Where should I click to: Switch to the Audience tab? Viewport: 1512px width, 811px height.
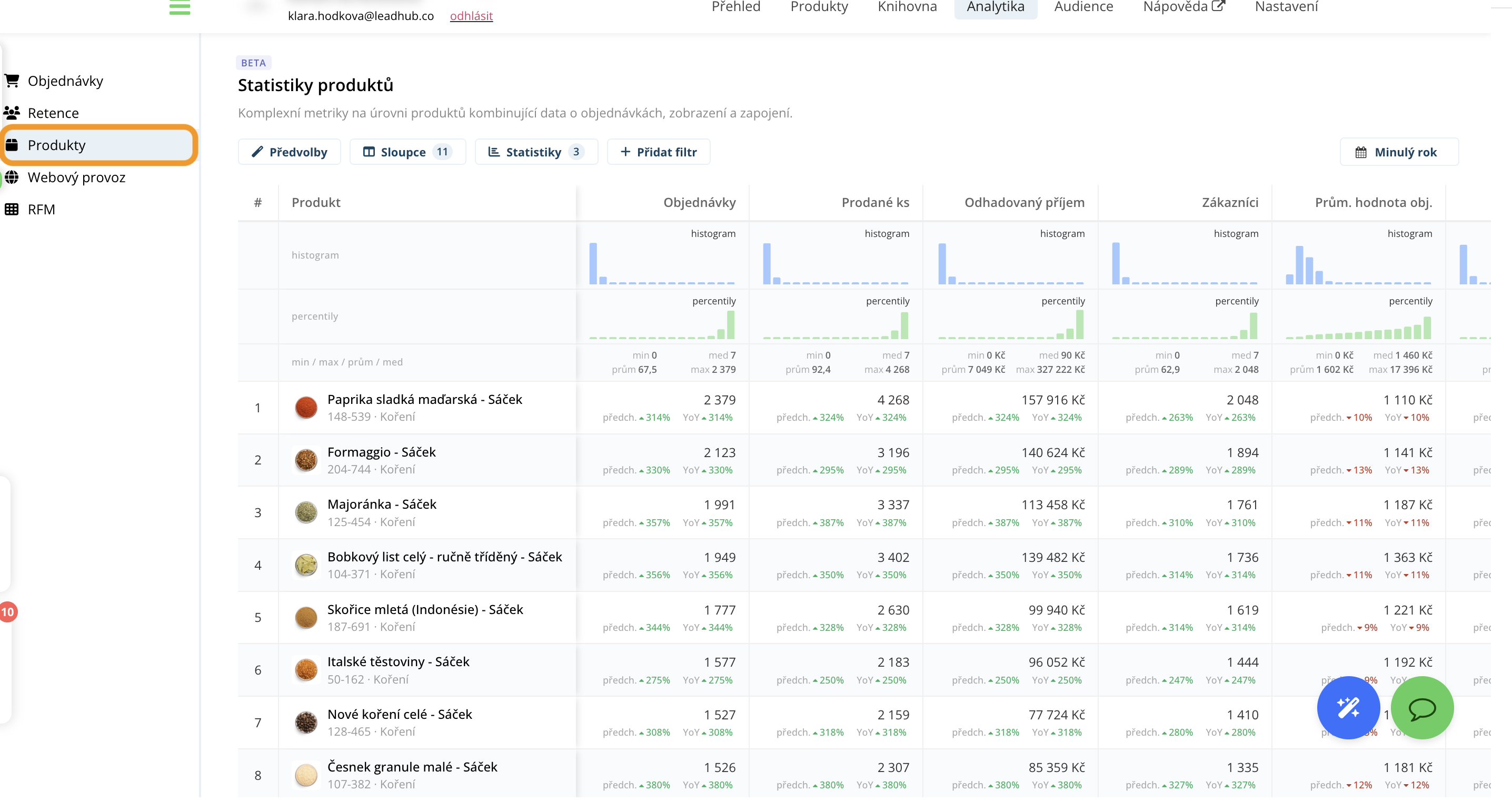pyautogui.click(x=1083, y=7)
